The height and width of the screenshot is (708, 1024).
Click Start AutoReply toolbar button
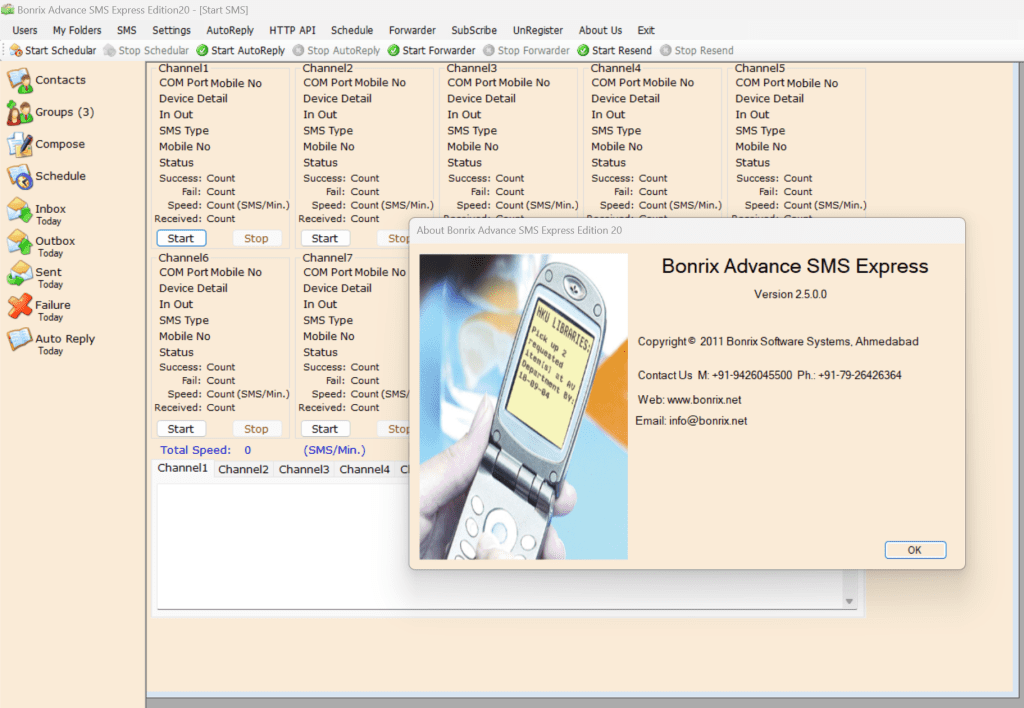(240, 50)
